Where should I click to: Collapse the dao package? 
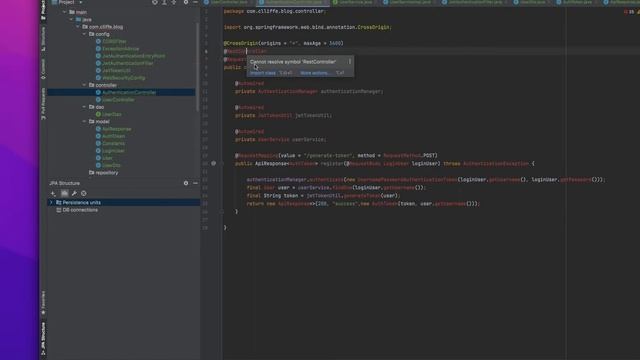[84, 107]
